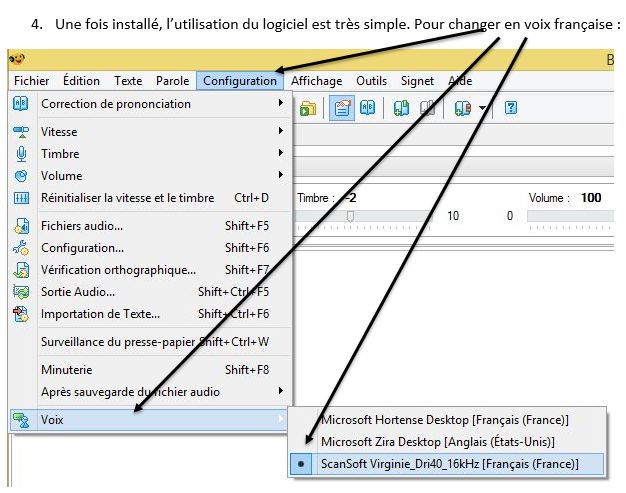Open the Outils menu
The width and height of the screenshot is (626, 493).
tap(371, 81)
